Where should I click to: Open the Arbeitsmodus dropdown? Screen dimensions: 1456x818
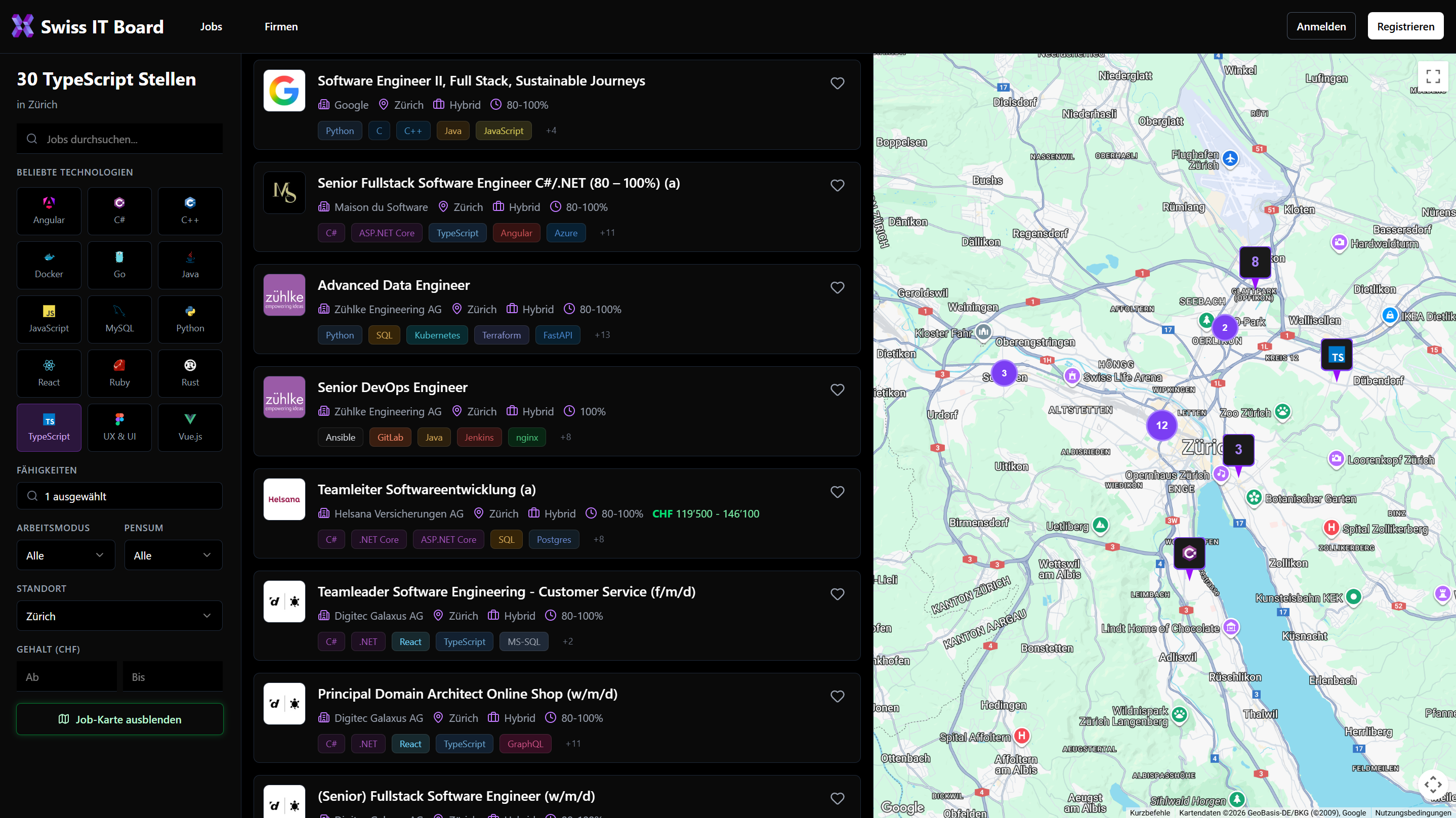(x=66, y=555)
